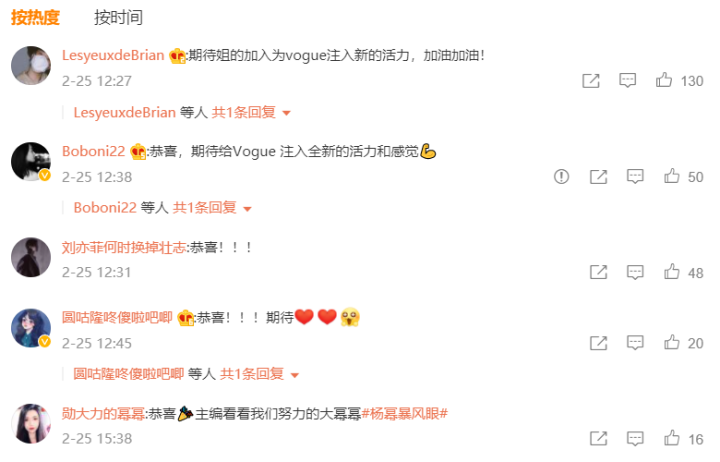Click the reply icon on LesyeuxdeBrian's comment
The height and width of the screenshot is (462, 720).
click(627, 80)
